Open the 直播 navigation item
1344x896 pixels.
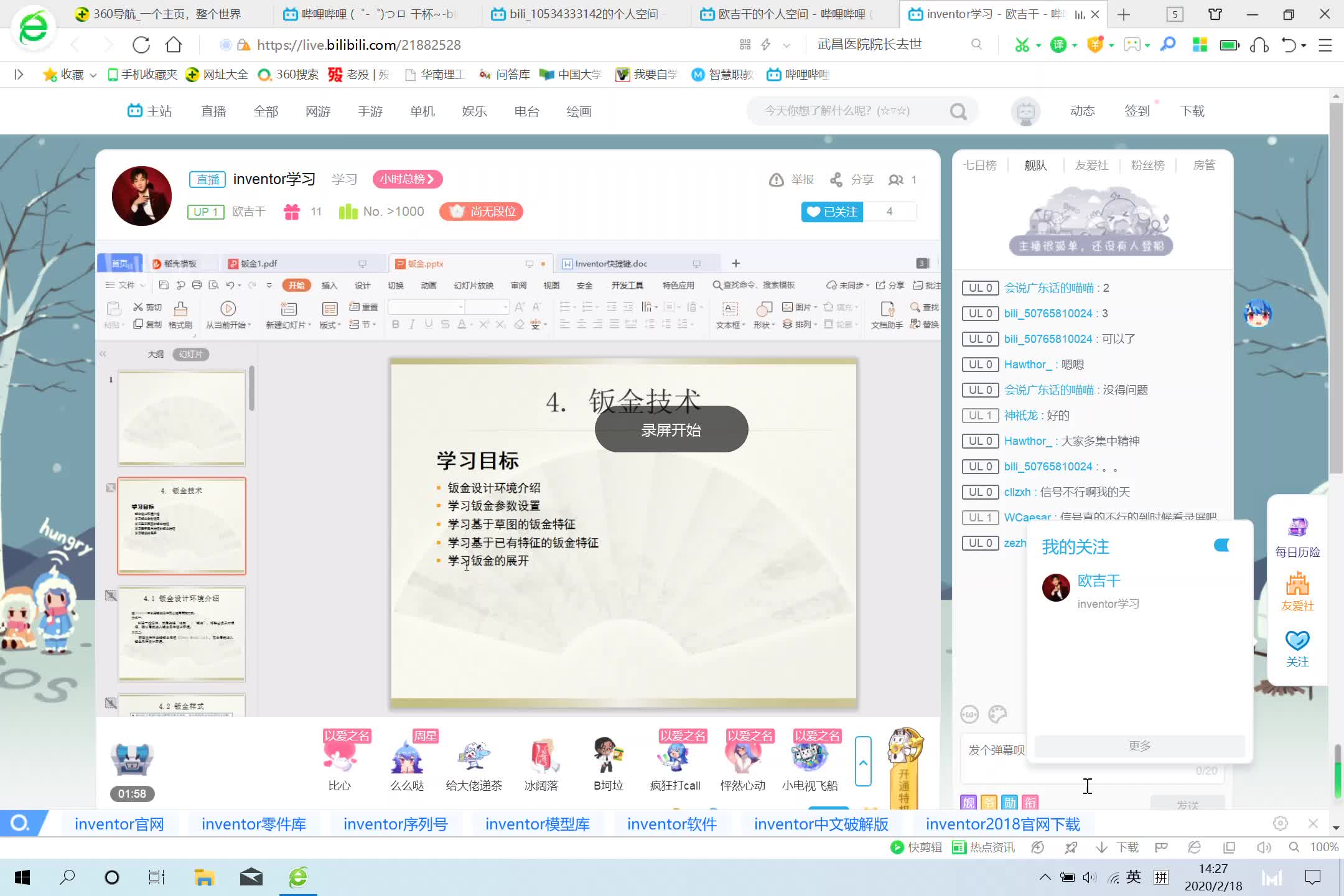(x=213, y=111)
